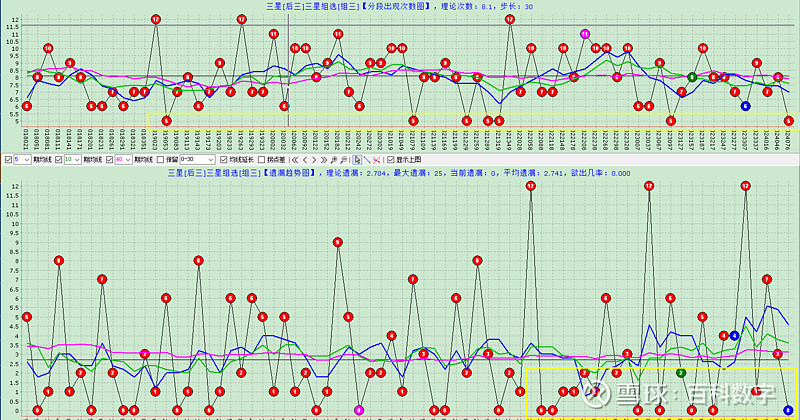Toggle the 5-period moving average checkbox
Viewport: 800px width, 420px height.
pos(8,159)
